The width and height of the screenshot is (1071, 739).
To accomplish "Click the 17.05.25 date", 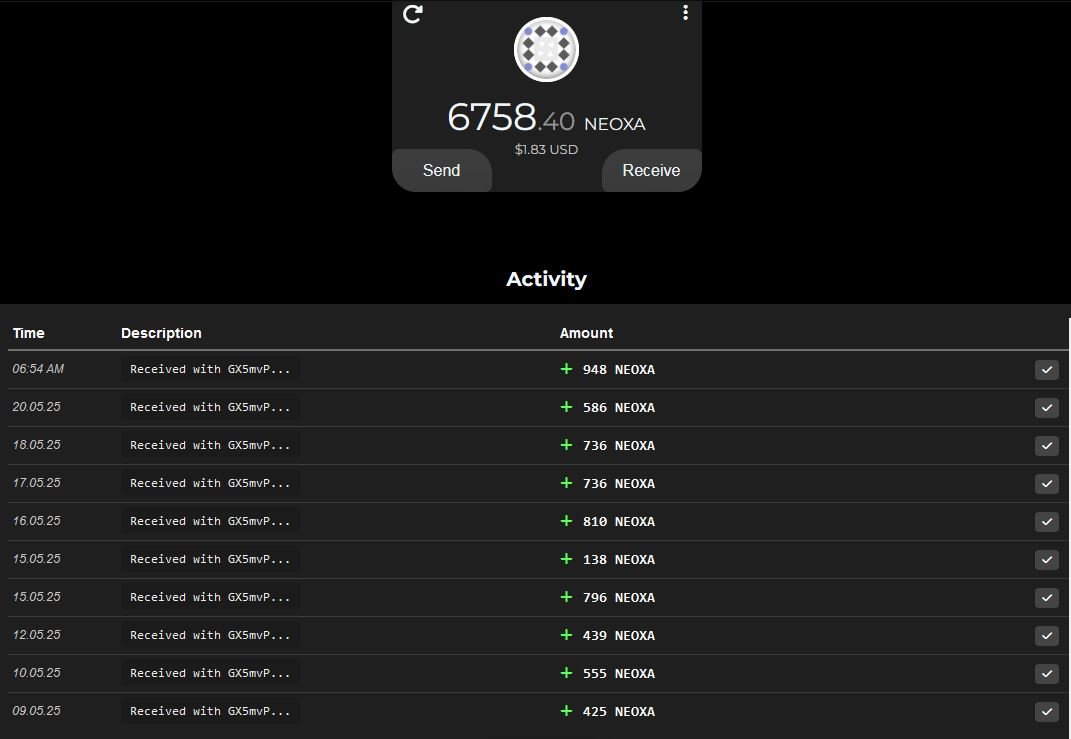I will [37, 483].
